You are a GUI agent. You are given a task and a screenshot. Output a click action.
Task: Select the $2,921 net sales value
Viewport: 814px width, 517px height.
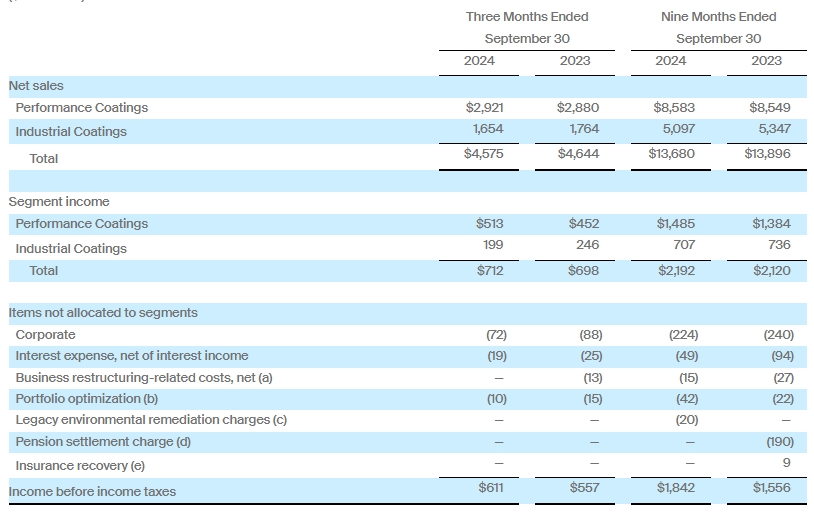pos(484,107)
